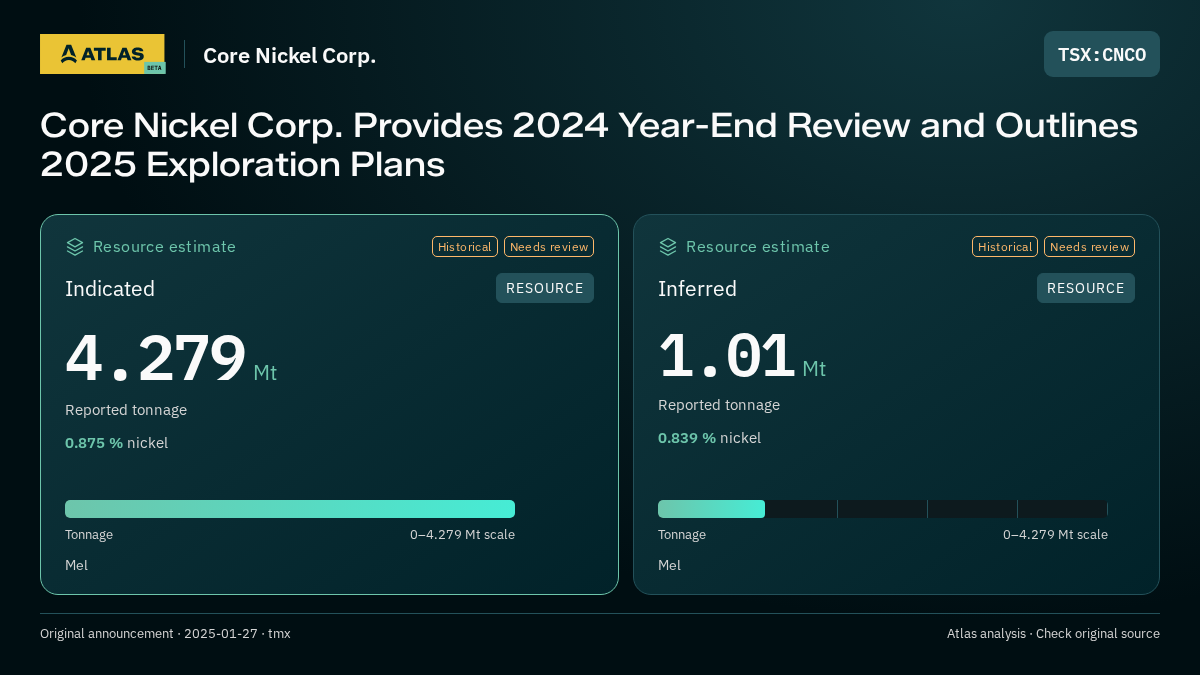Click the RESOURCE badge on the Inferred card
The height and width of the screenshot is (675, 1200).
(x=1086, y=288)
